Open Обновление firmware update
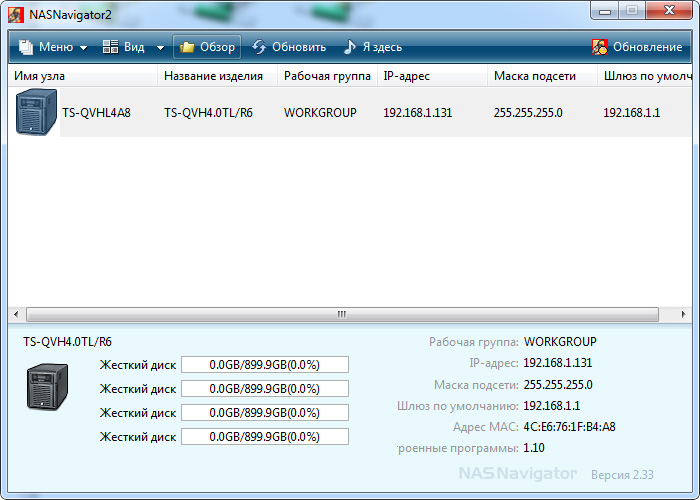This screenshot has width=700, height=500. 637,47
